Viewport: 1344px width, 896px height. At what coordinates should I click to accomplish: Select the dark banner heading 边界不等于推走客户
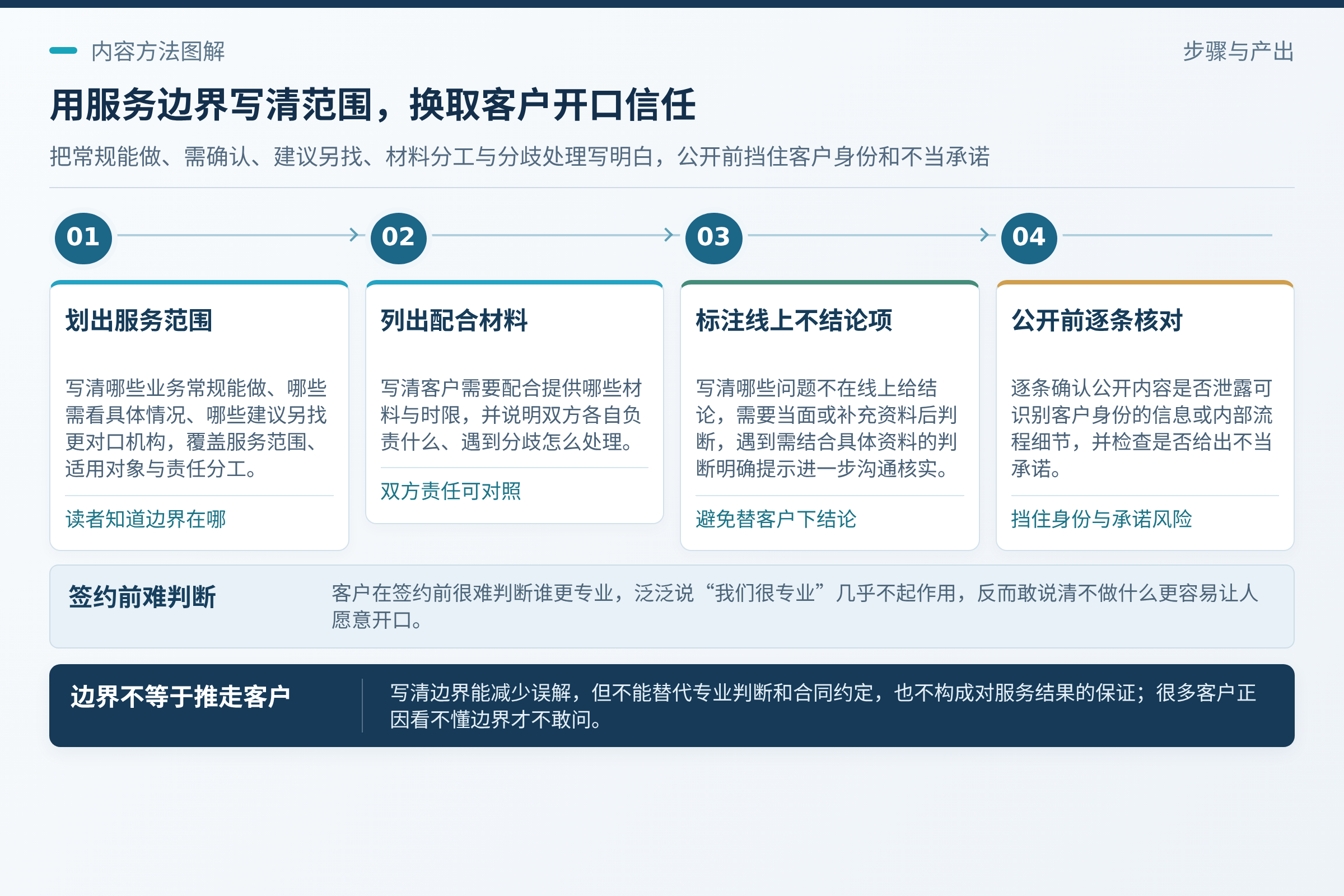click(x=180, y=697)
